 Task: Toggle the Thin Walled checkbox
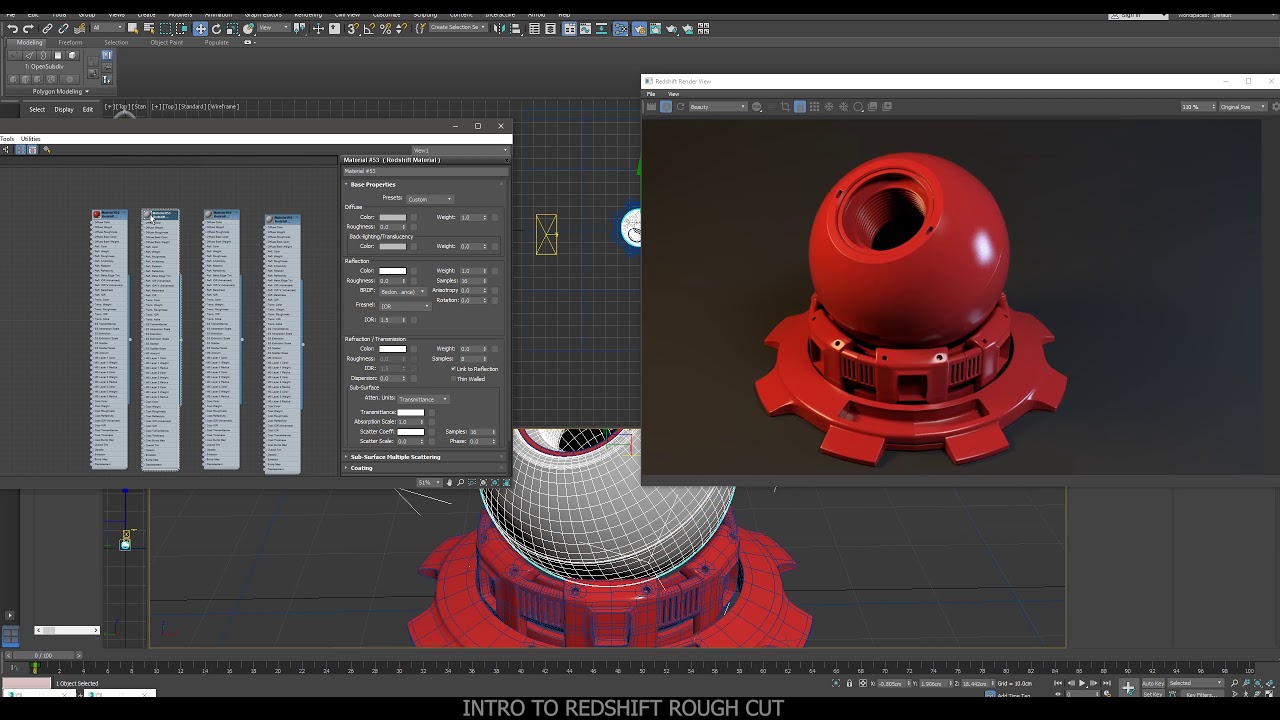(453, 379)
